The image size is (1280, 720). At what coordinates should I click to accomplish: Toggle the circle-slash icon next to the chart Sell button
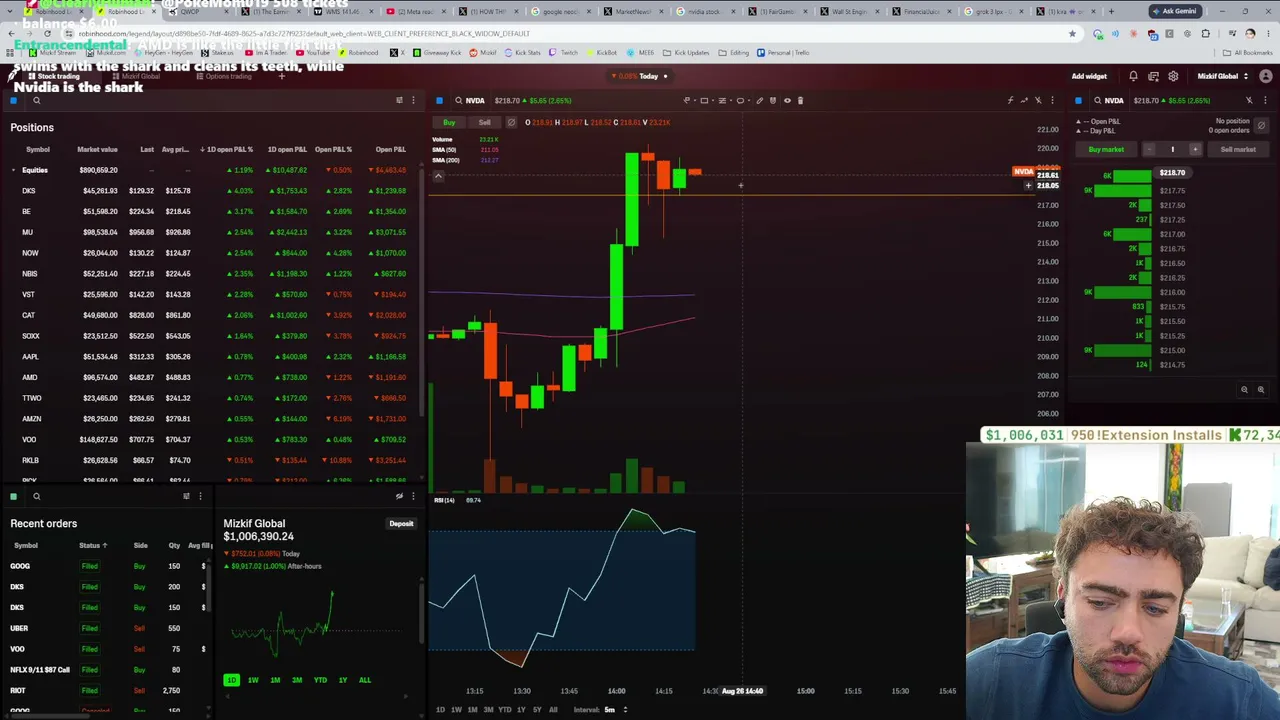click(511, 122)
